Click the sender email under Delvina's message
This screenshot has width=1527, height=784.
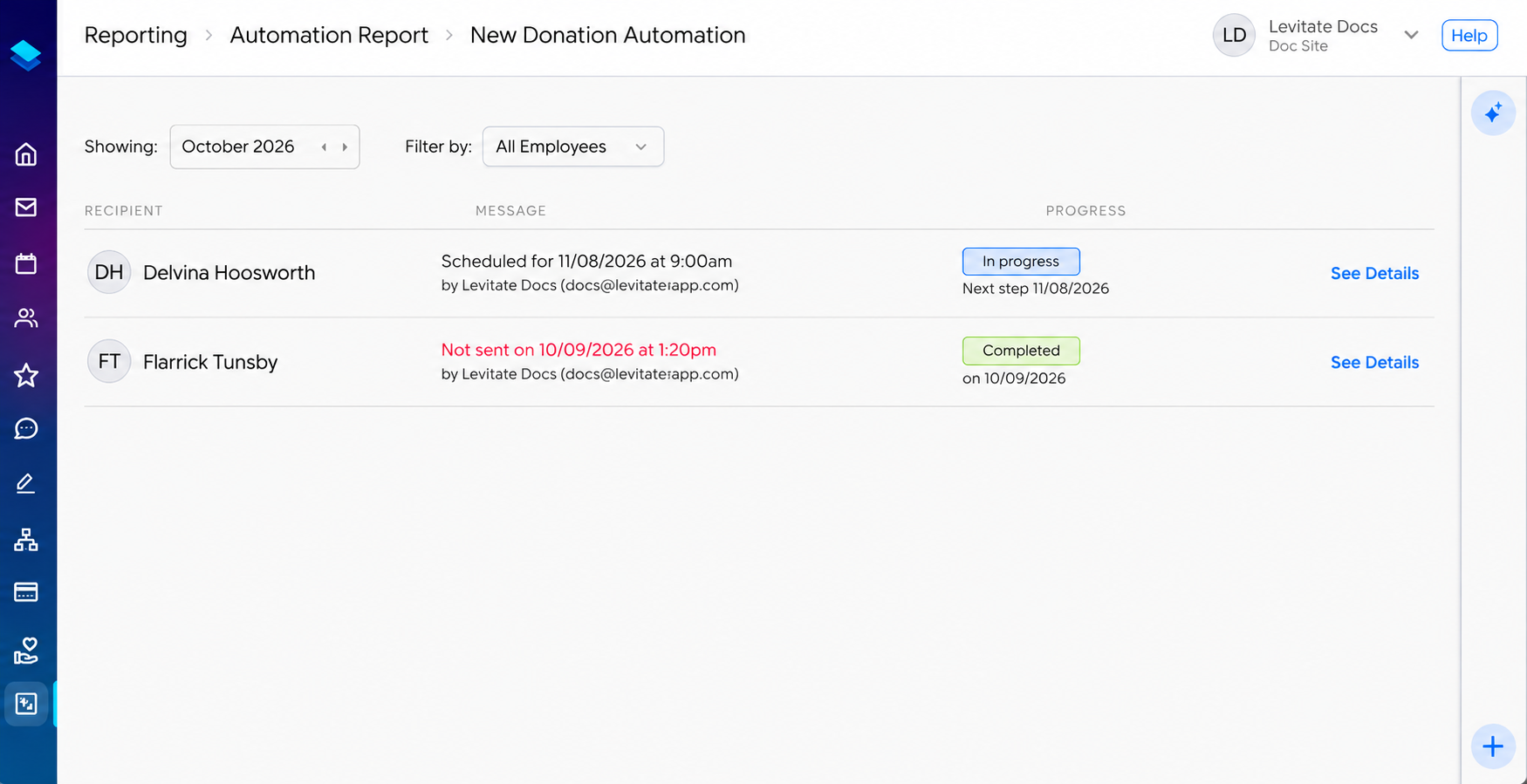tap(649, 285)
